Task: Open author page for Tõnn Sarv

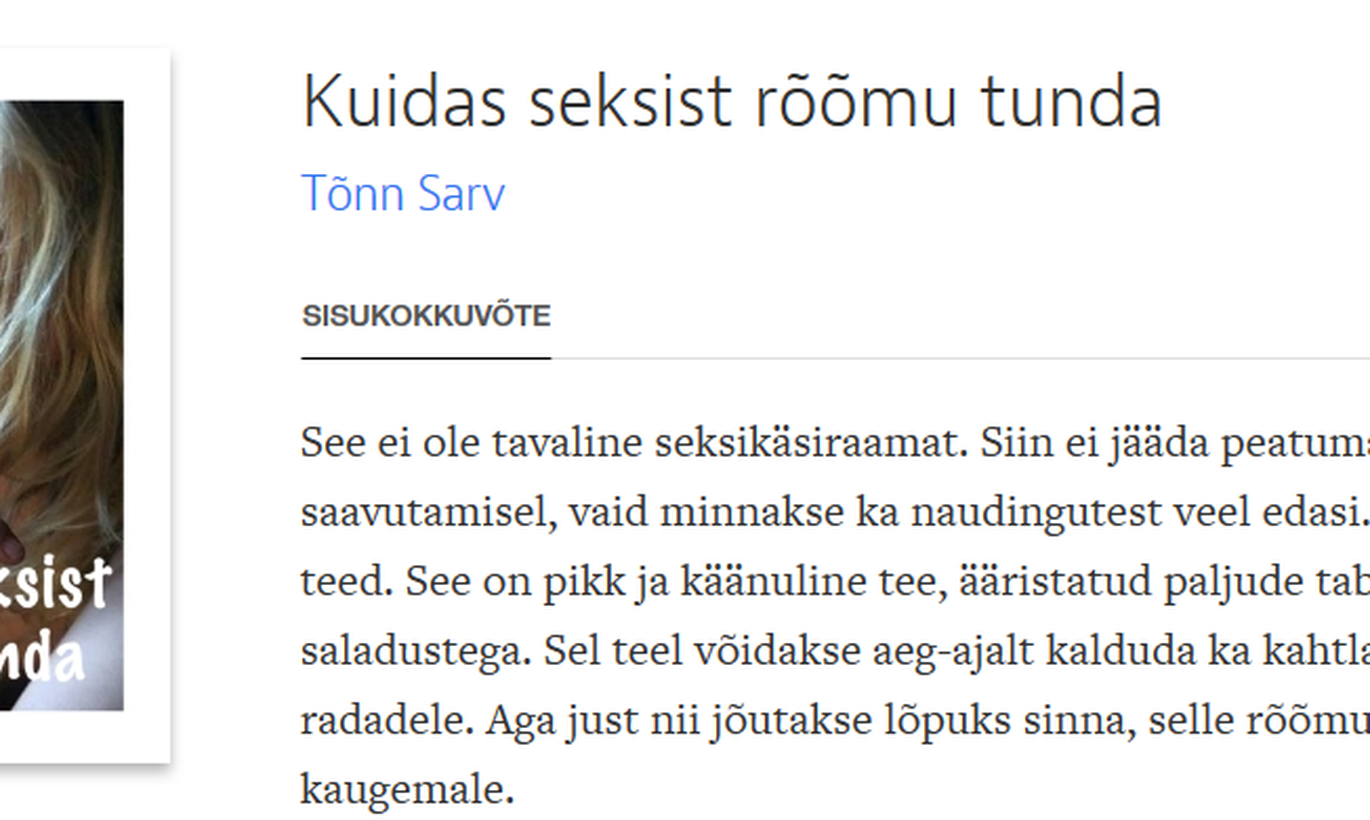Action: 403,193
